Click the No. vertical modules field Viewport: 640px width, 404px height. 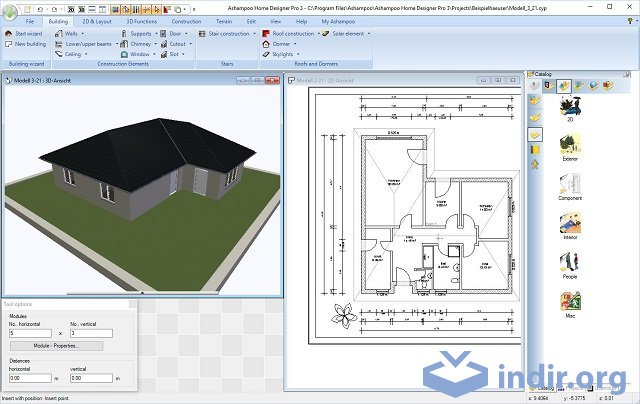pos(91,333)
